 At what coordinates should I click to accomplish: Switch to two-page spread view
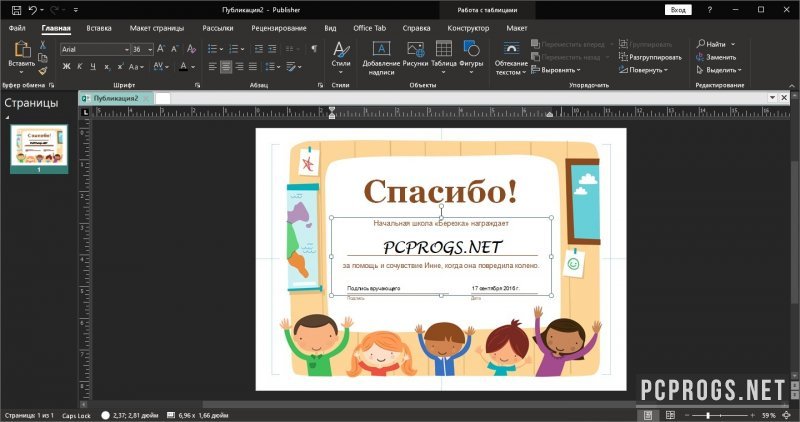[670, 415]
